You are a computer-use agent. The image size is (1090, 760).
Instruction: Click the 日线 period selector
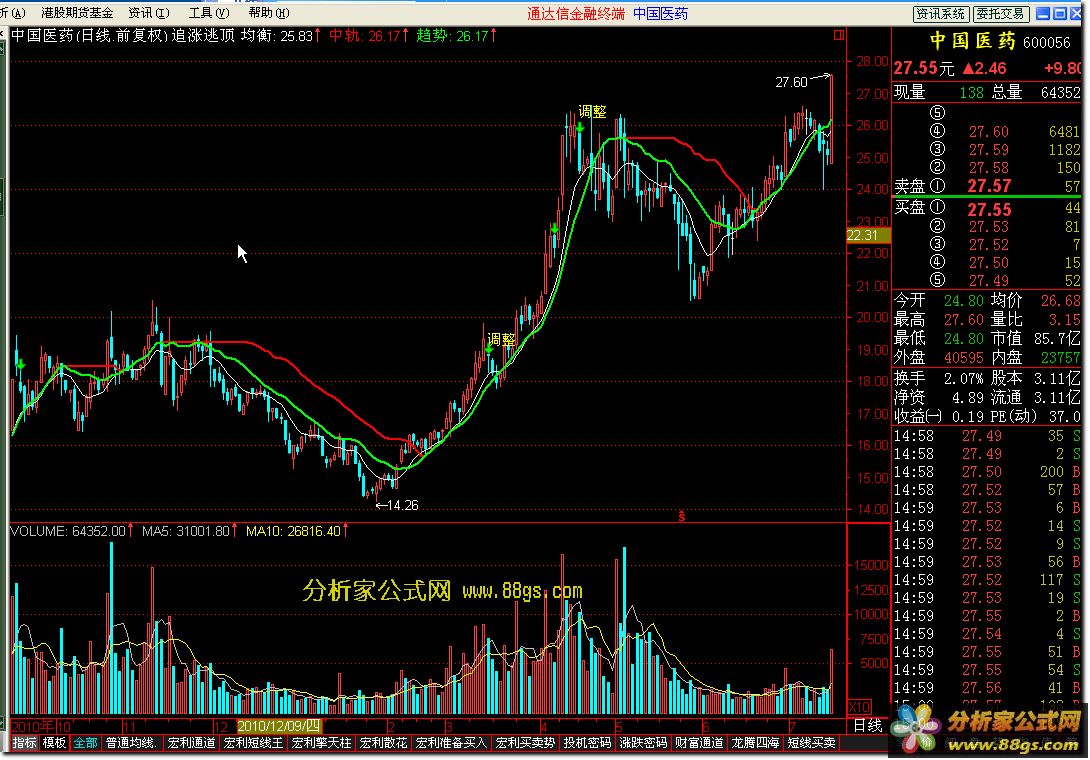point(868,726)
